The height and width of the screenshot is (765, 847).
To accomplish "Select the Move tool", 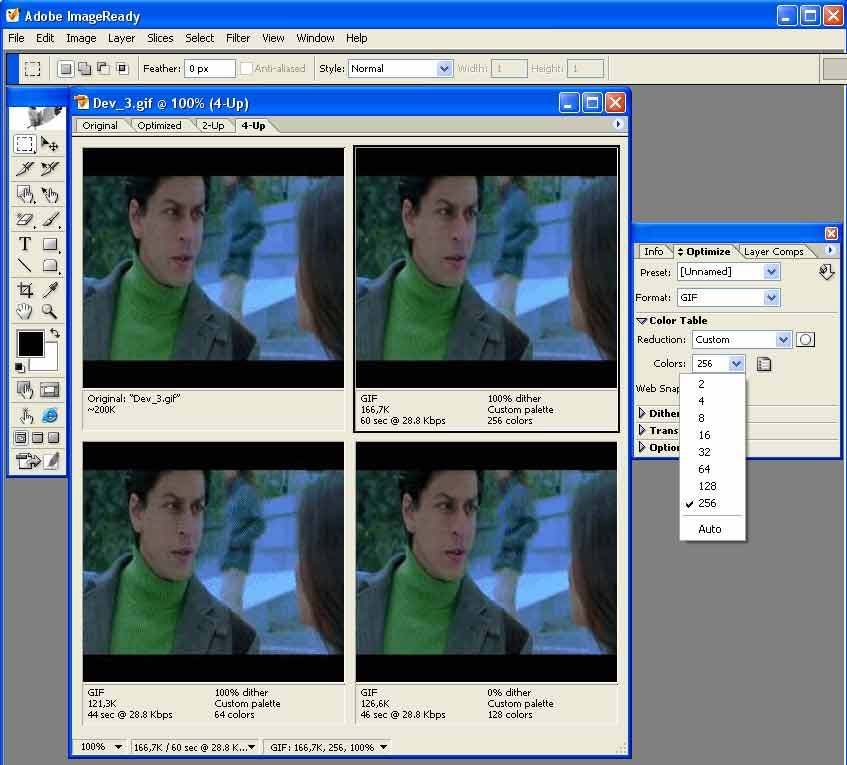I will pos(50,144).
